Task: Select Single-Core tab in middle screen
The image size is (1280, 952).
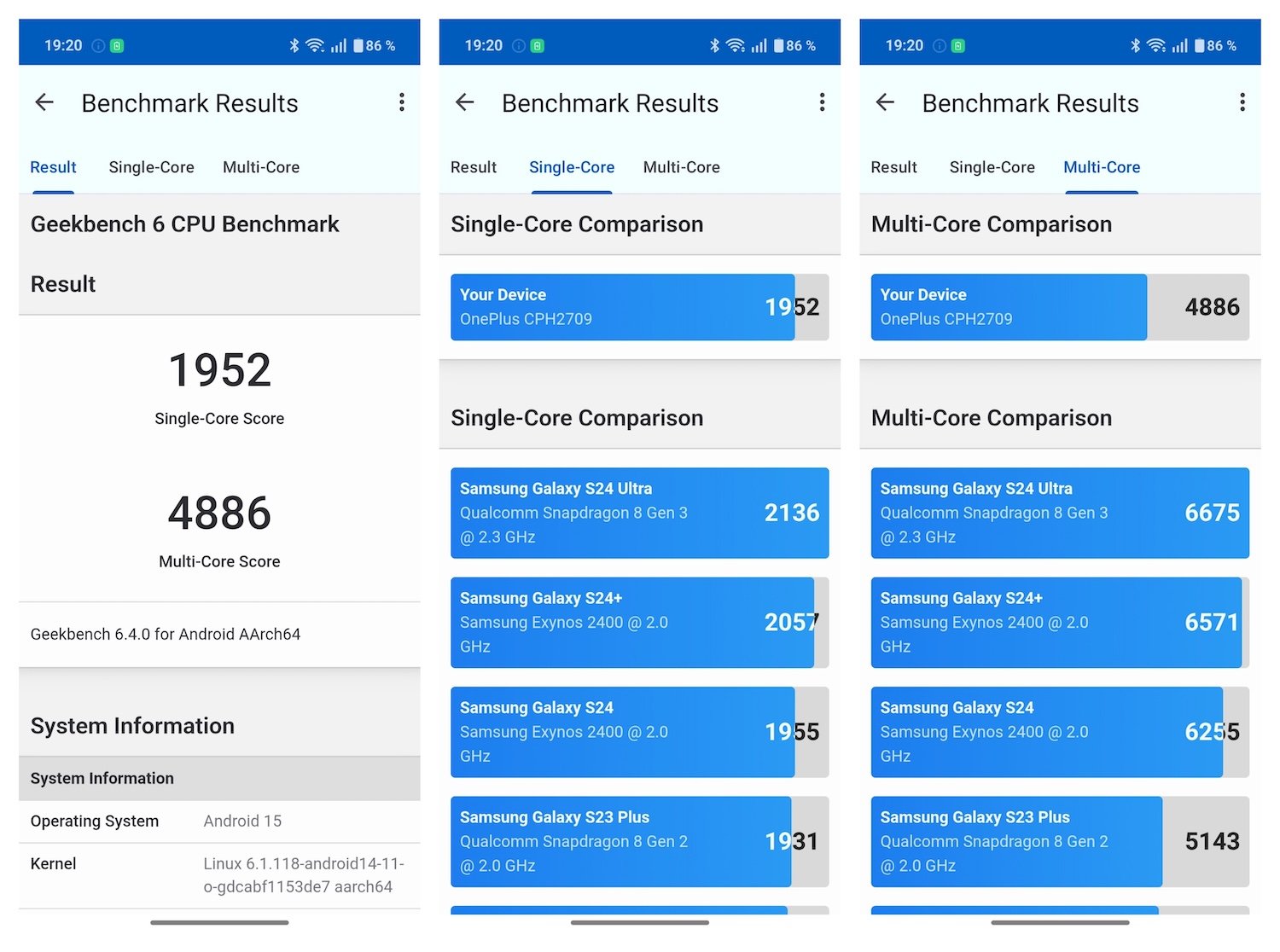Action: 572,167
